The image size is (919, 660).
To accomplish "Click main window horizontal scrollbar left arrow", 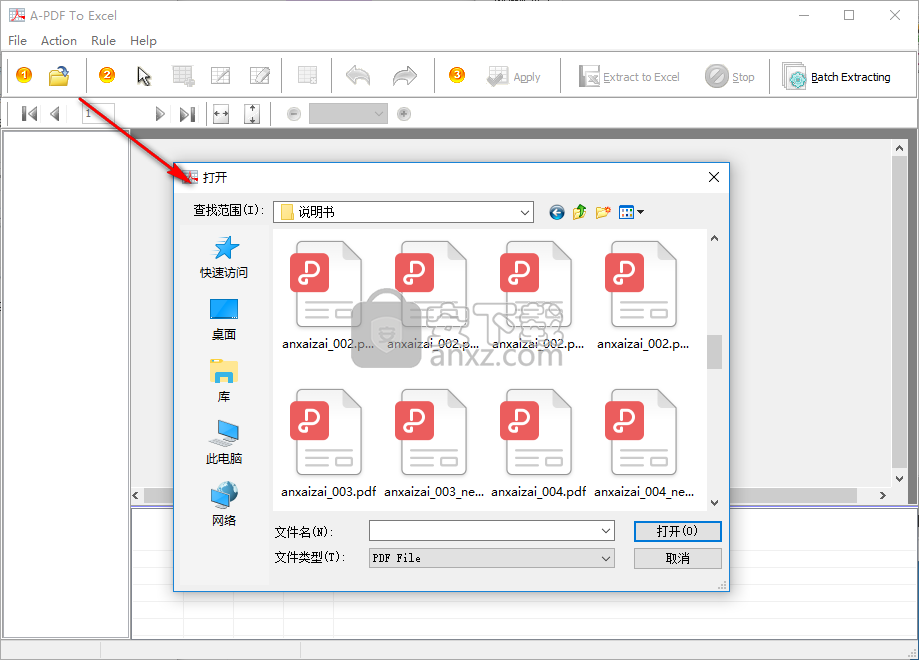I will click(x=135, y=495).
